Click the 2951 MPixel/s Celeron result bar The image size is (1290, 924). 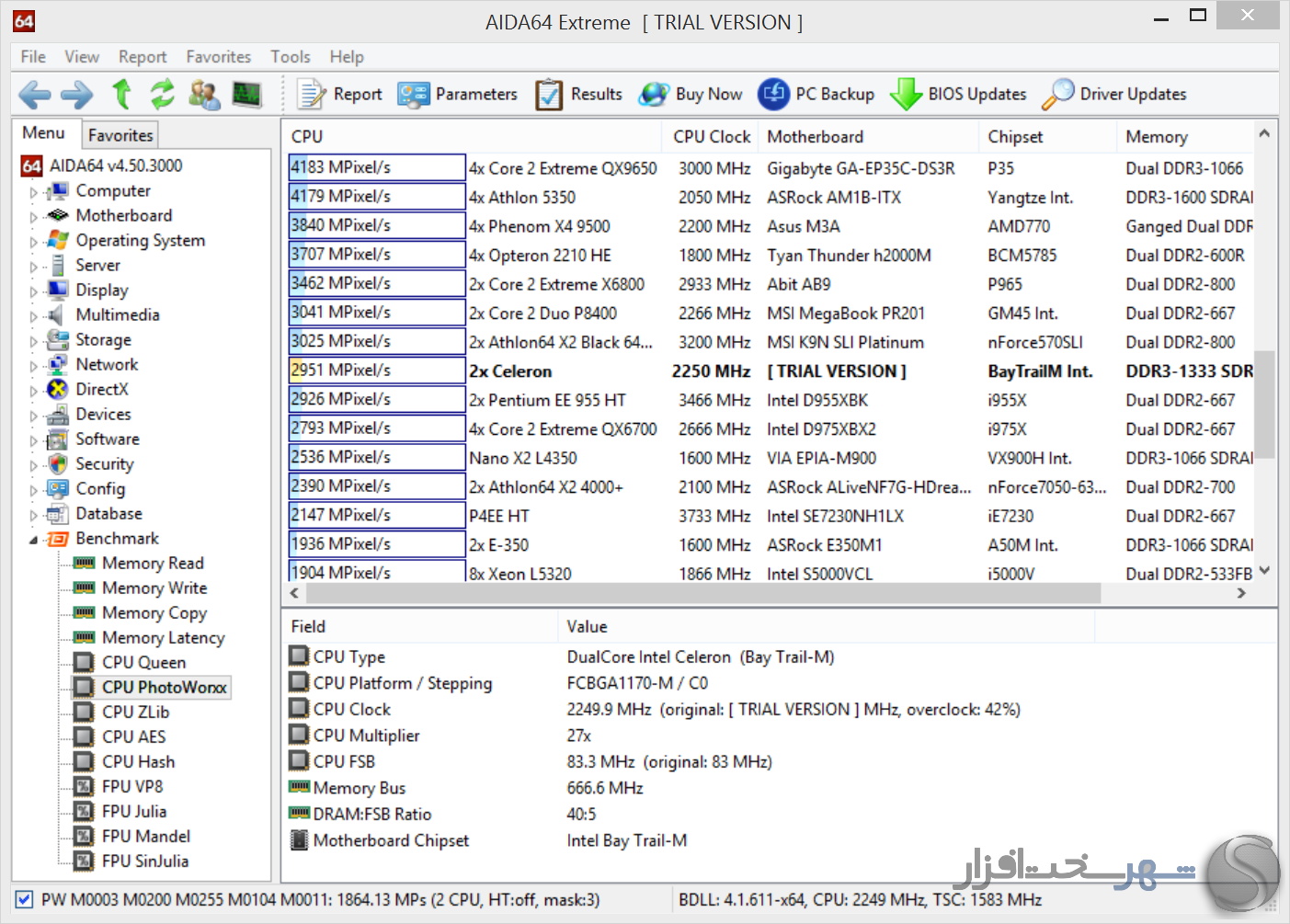click(377, 370)
